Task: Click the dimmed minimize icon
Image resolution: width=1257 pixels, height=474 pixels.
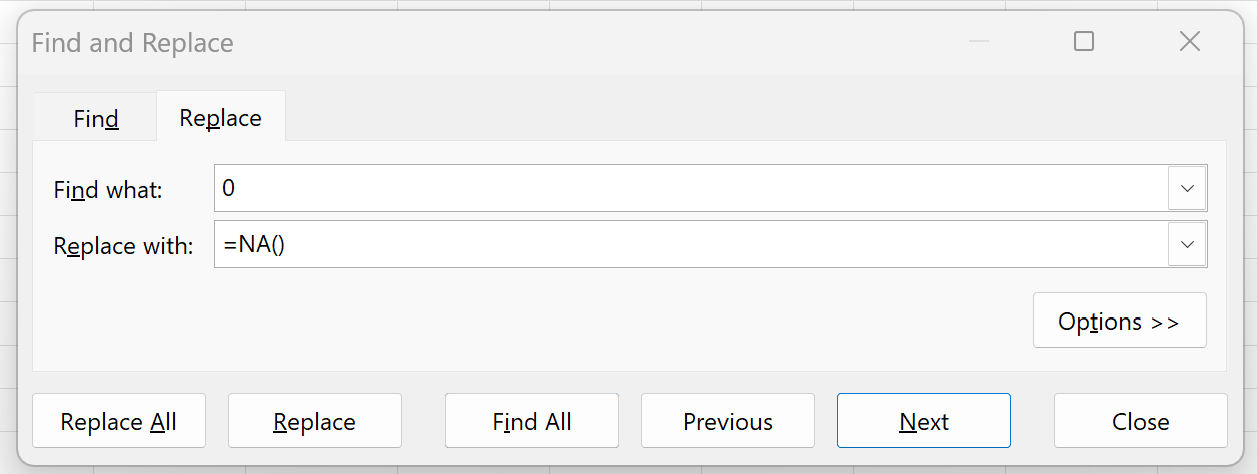Action: coord(978,41)
